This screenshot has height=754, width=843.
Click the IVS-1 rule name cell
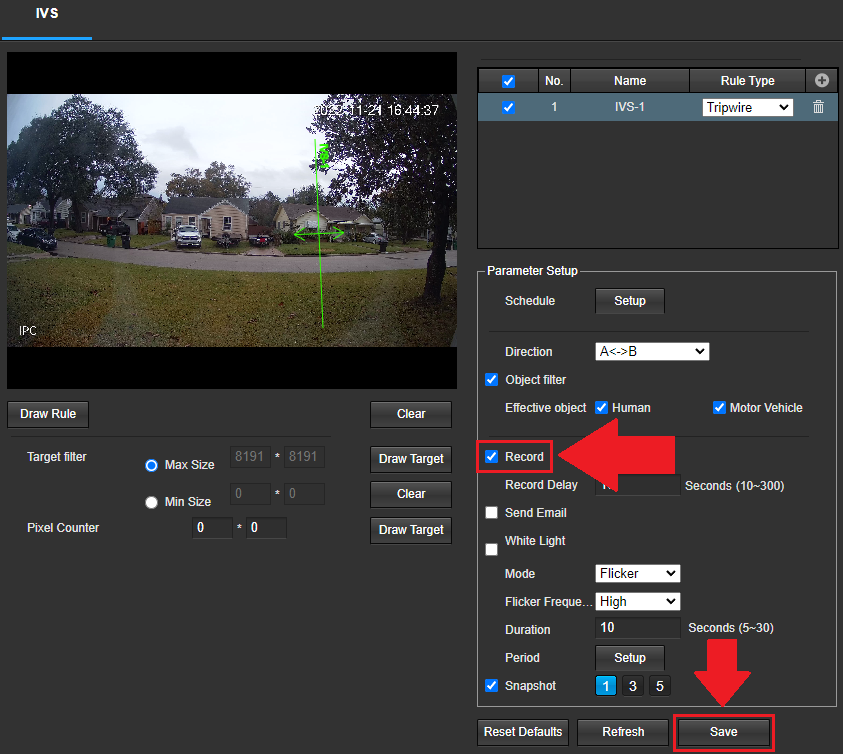(x=630, y=107)
